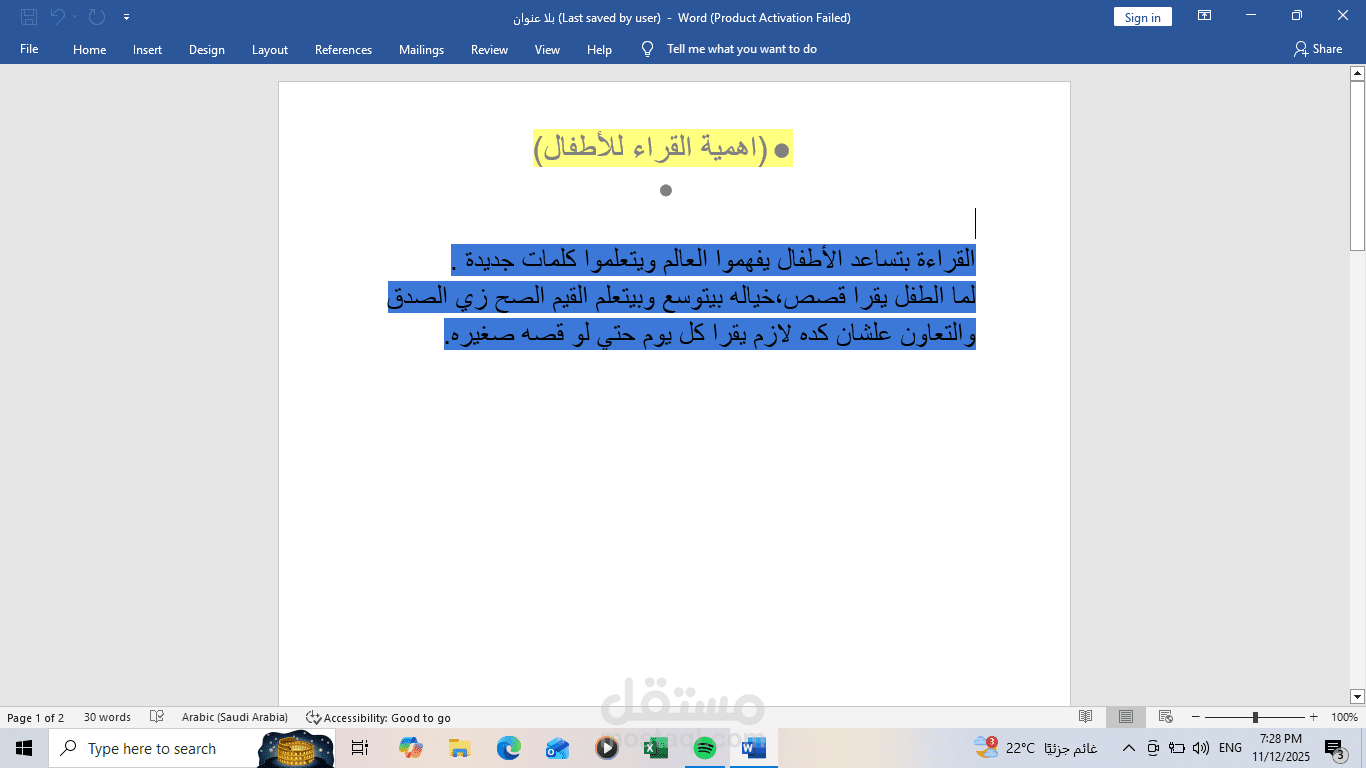
Task: Click the first selected paragraph line ending 'جديدة'
Action: coord(713,260)
